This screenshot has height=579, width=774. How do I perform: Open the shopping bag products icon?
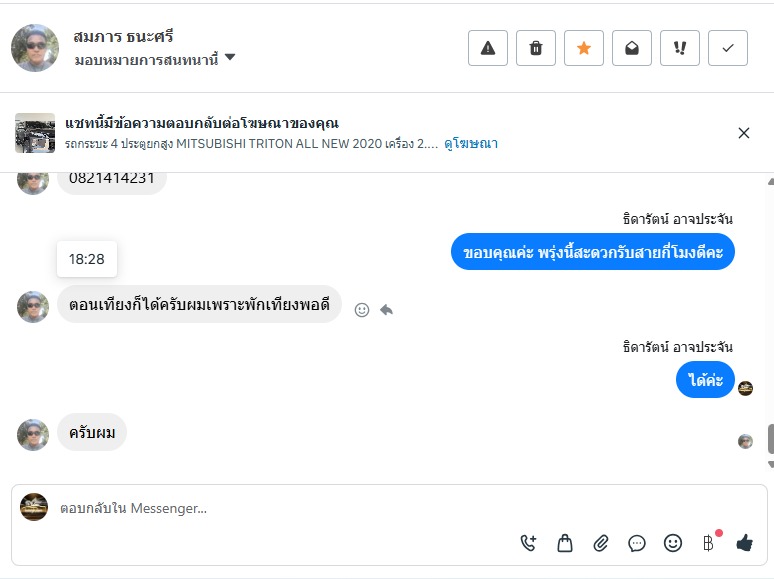coord(565,543)
